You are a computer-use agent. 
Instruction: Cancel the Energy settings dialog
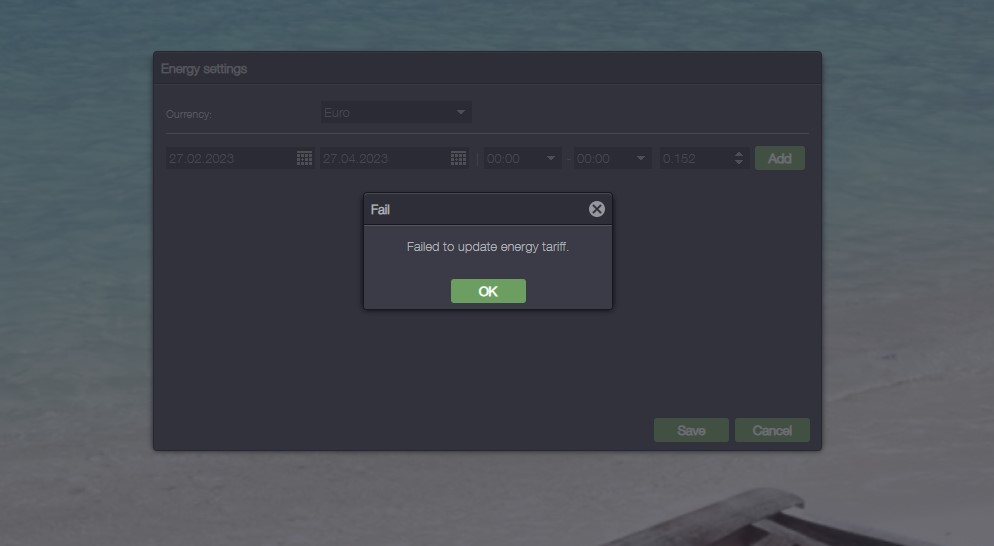point(772,430)
